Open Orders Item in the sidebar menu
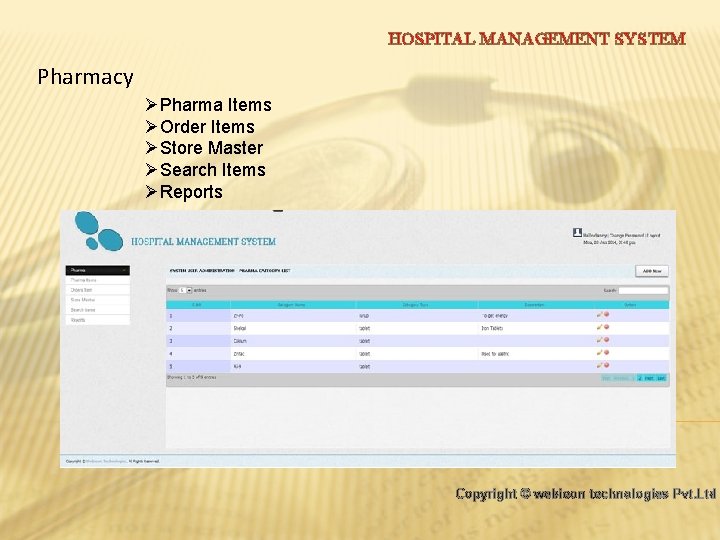The height and width of the screenshot is (540, 720). click(98, 290)
